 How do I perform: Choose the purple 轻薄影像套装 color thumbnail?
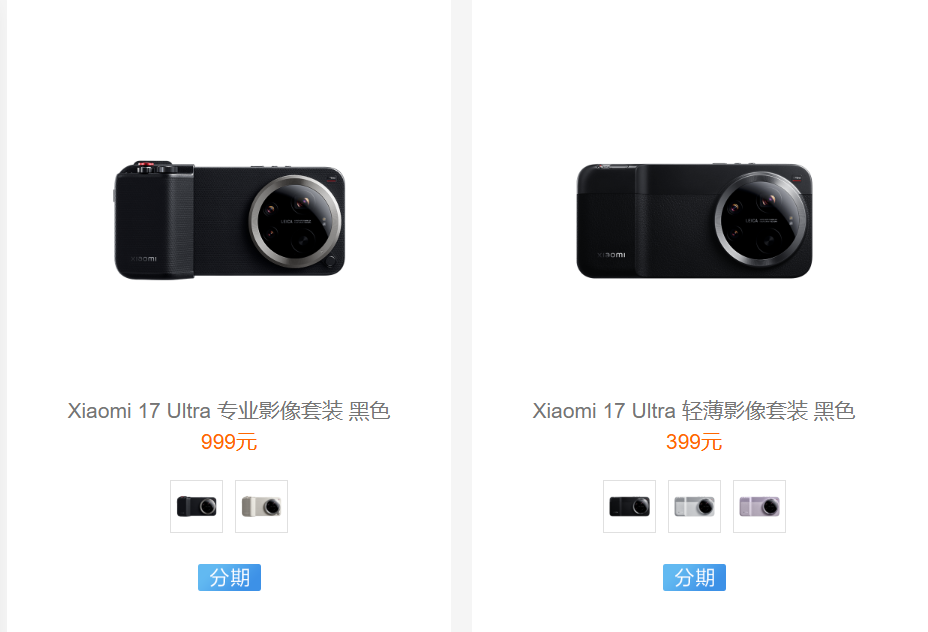(x=759, y=507)
